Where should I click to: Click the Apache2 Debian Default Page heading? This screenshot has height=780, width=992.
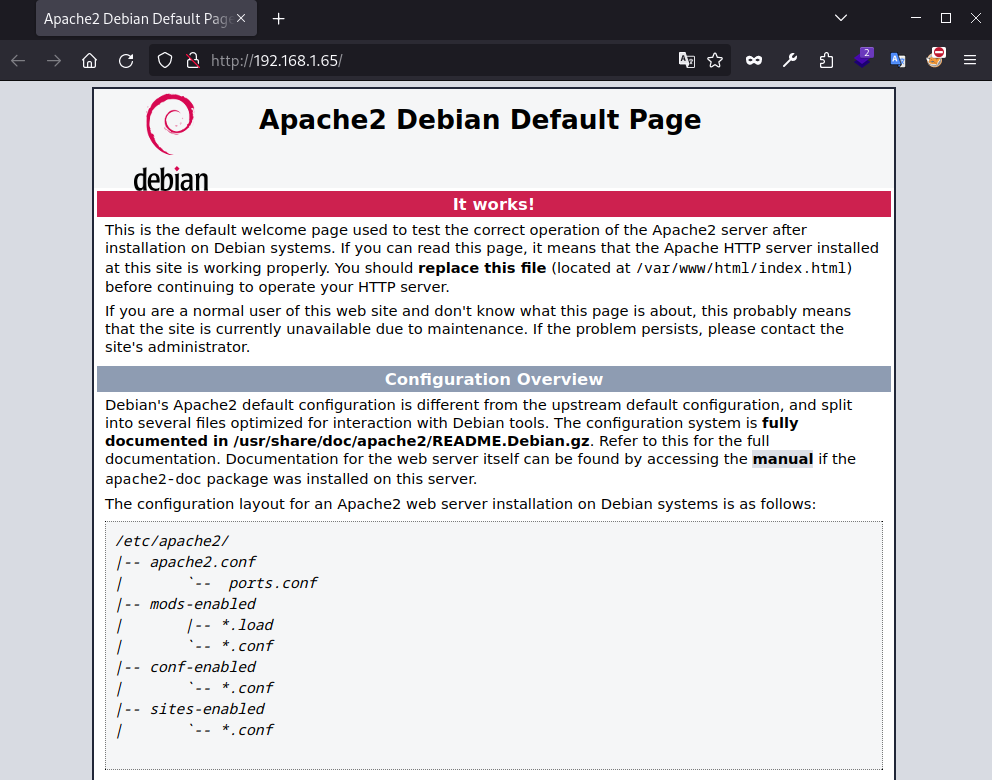[x=480, y=120]
